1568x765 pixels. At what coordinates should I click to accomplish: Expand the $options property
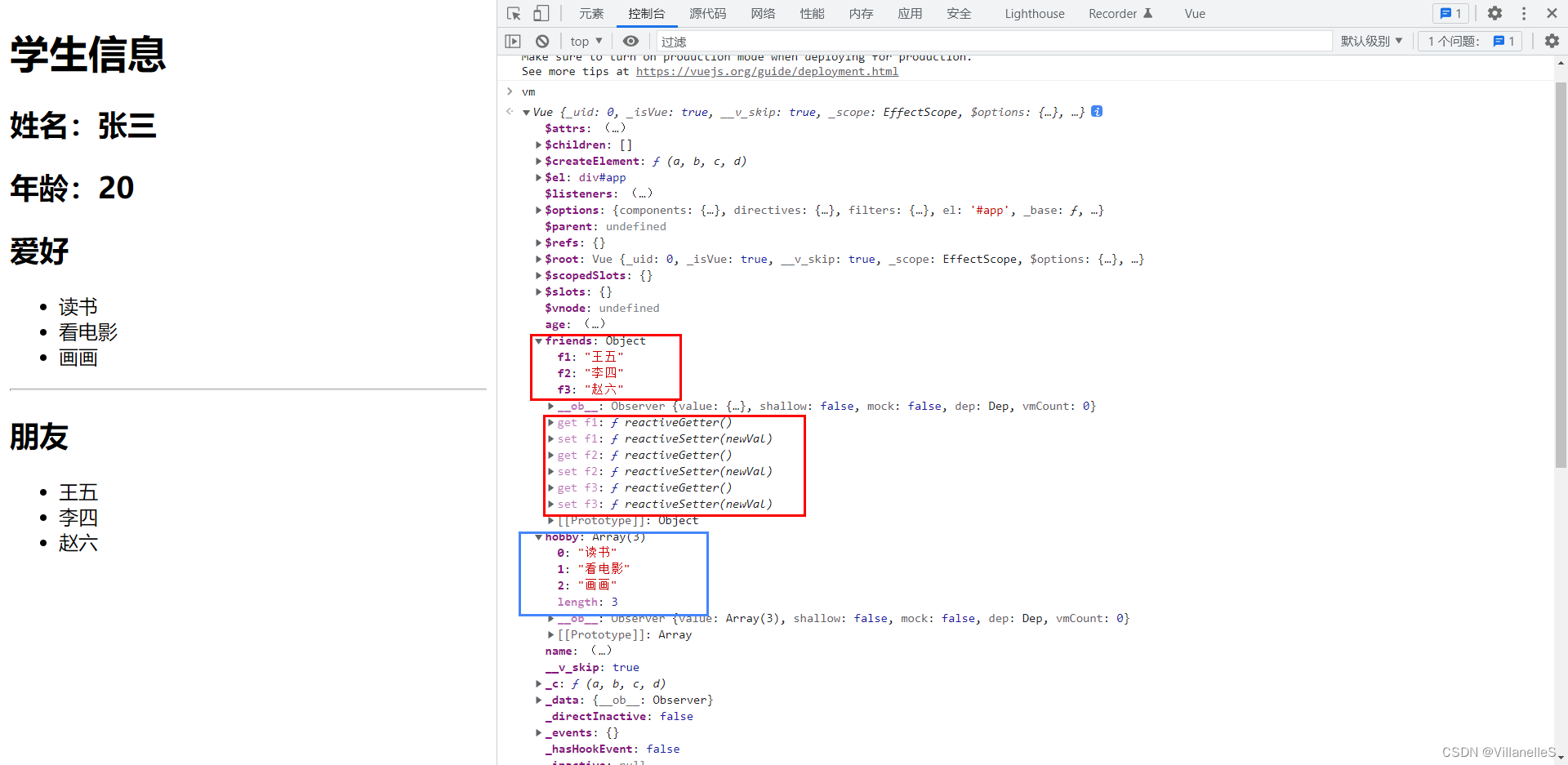point(538,211)
